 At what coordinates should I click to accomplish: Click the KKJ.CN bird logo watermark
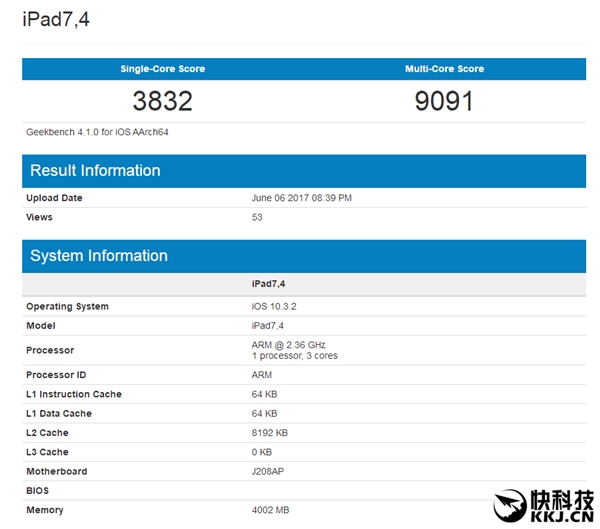pos(511,504)
